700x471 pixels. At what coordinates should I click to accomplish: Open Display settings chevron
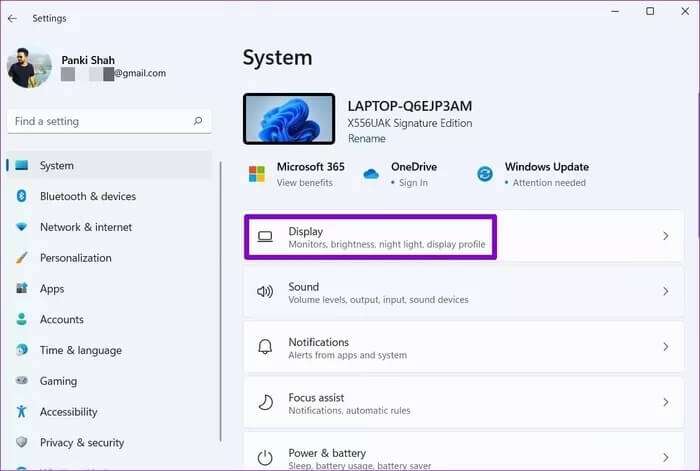click(666, 236)
